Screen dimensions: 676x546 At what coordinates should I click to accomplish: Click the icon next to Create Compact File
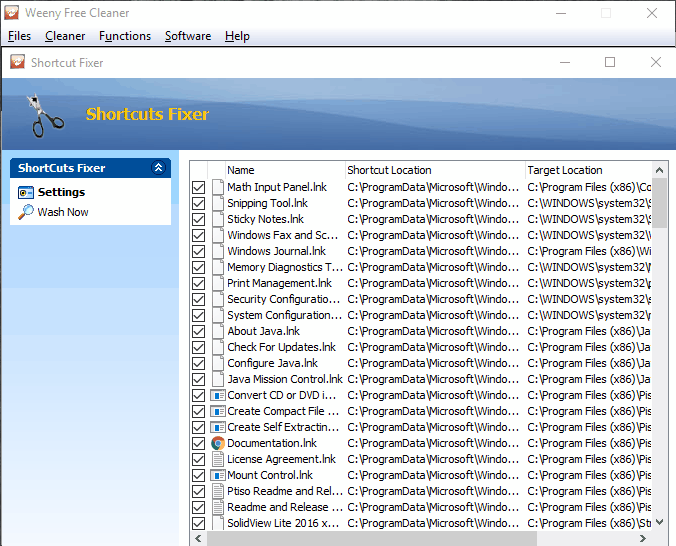(218, 411)
